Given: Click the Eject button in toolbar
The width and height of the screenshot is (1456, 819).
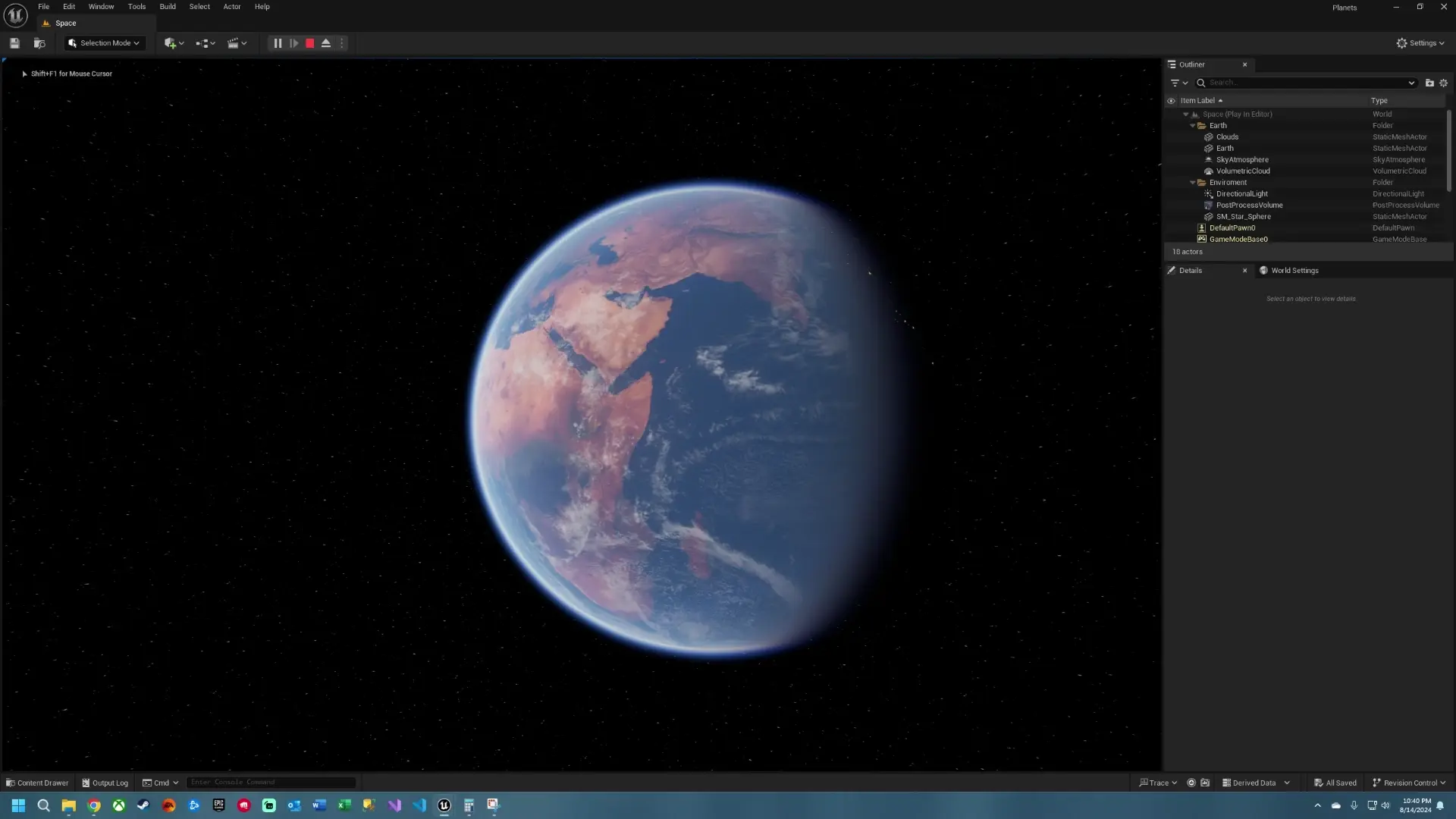Looking at the screenshot, I should pos(325,43).
